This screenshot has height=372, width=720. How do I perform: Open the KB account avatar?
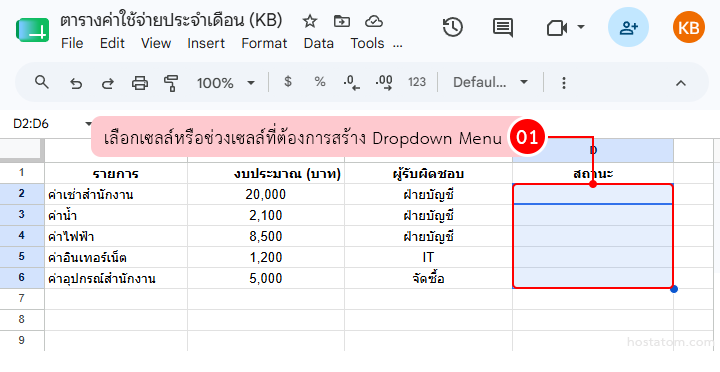(689, 27)
